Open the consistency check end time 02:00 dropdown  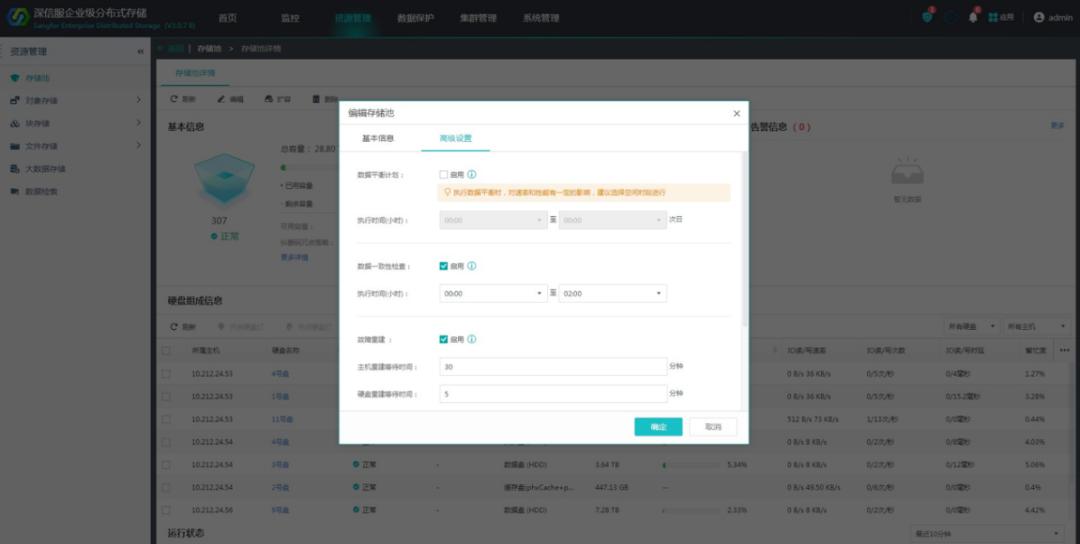click(612, 294)
